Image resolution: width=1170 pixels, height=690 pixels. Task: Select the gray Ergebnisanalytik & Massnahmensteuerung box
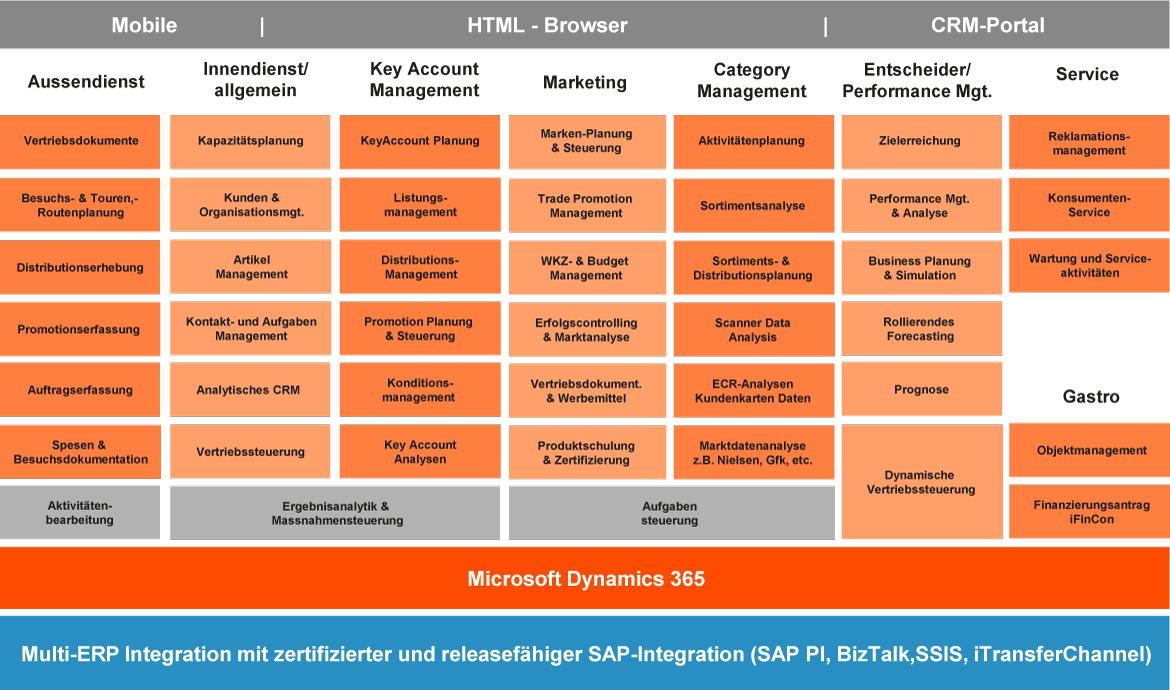pos(335,513)
